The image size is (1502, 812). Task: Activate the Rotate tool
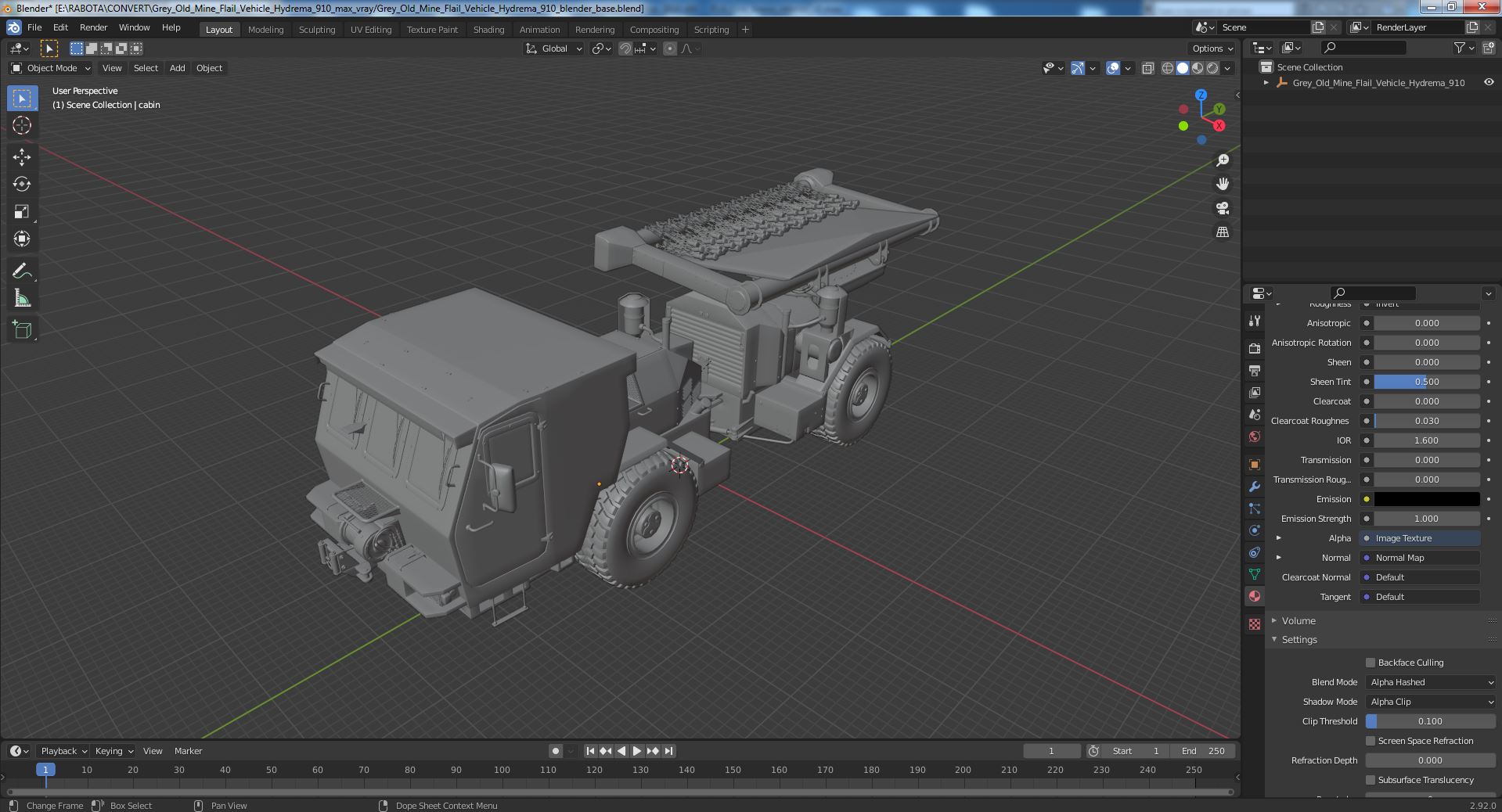[x=22, y=184]
